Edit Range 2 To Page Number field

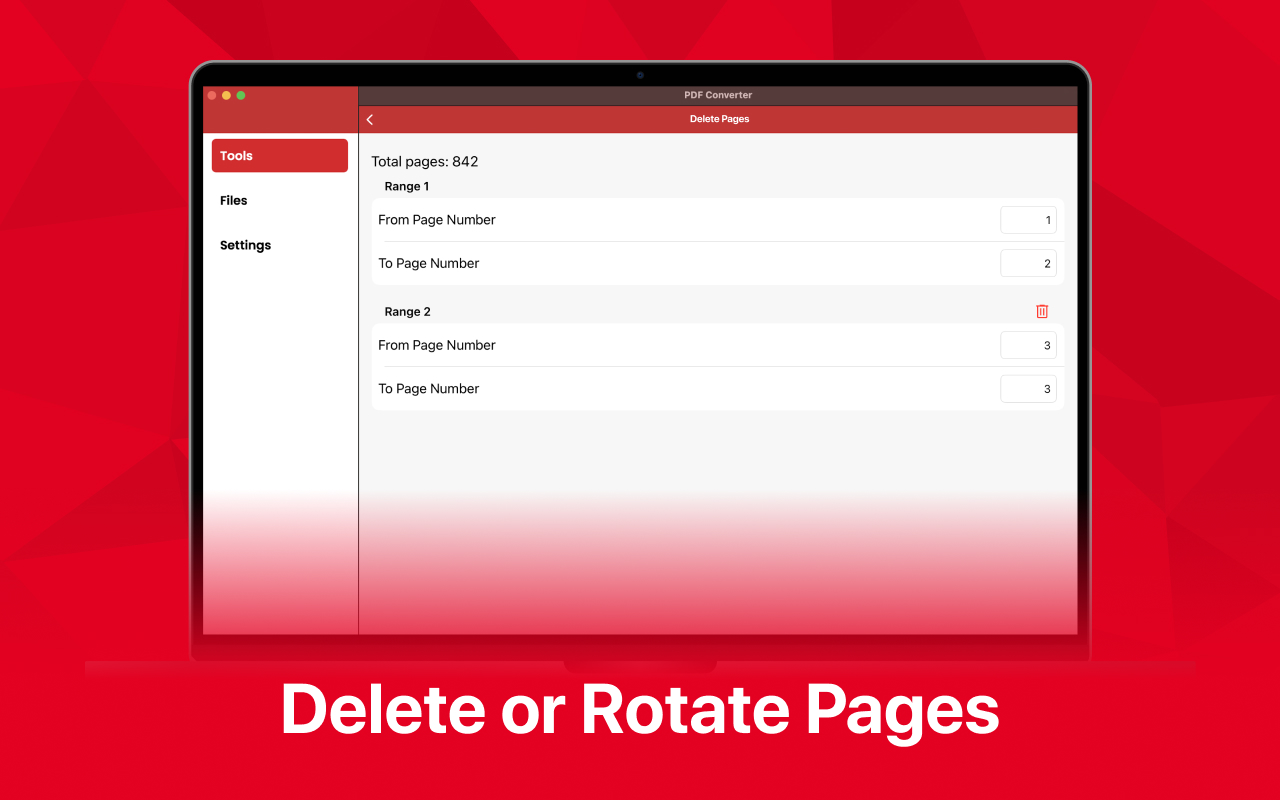click(1028, 389)
